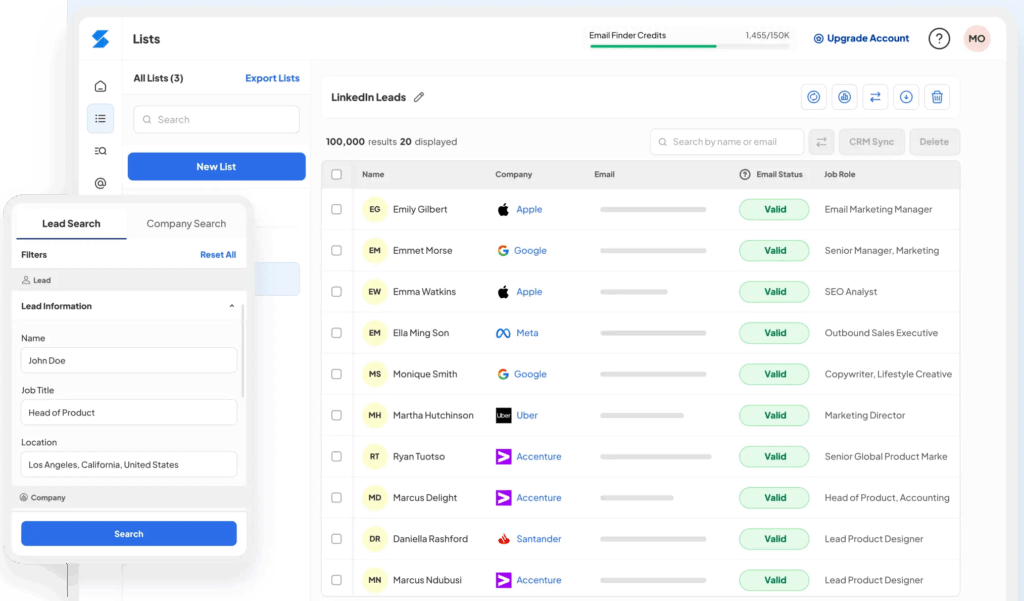The width and height of the screenshot is (1024, 601).
Task: Open the analytics chart icon above the list
Action: [844, 96]
